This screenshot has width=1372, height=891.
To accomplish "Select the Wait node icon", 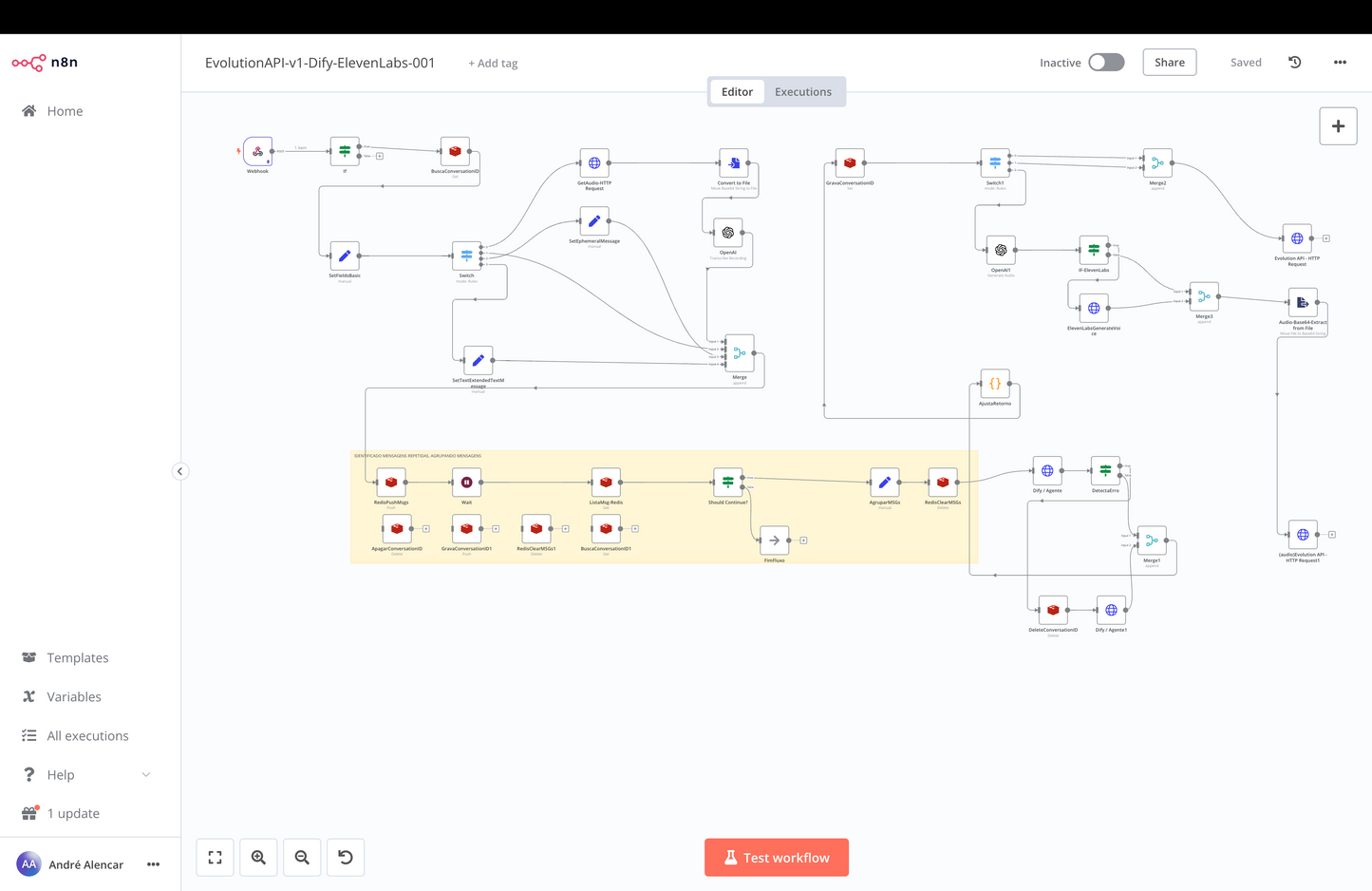I will 466,483.
